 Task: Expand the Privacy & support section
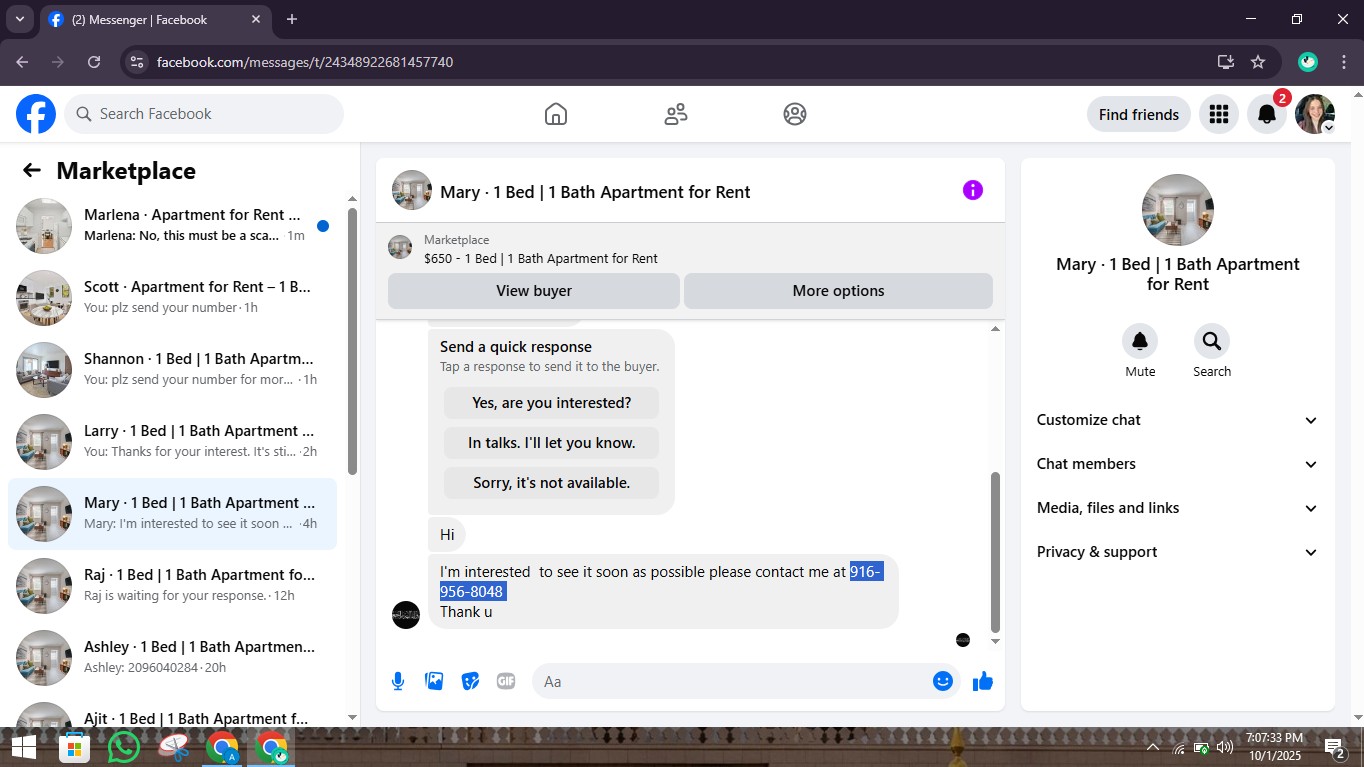(1178, 552)
